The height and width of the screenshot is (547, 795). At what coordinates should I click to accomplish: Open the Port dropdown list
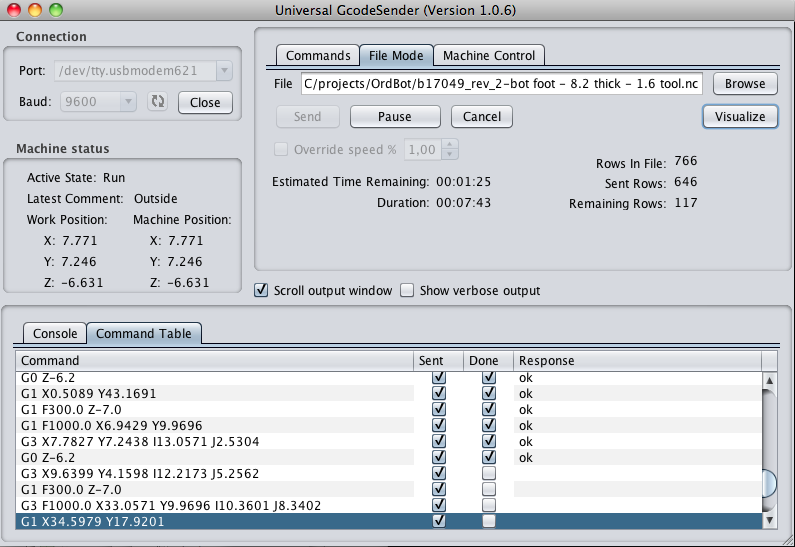pos(224,71)
